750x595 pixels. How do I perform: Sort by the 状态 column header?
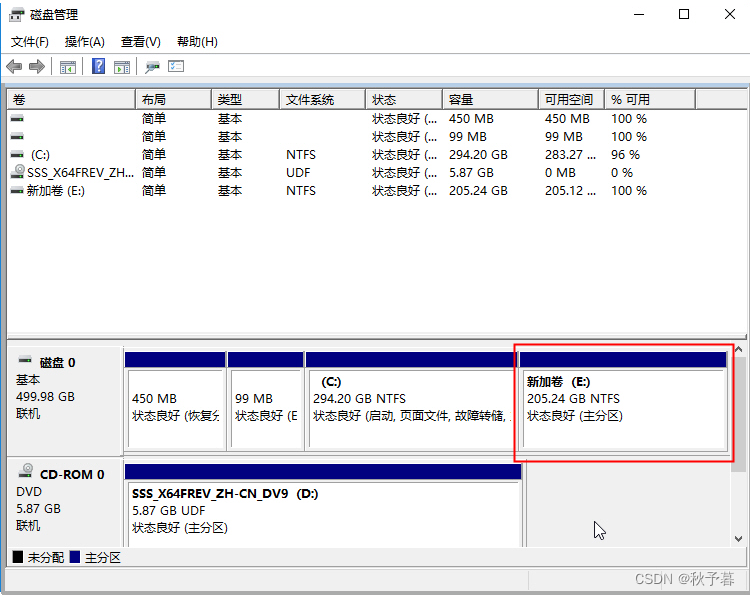[404, 99]
